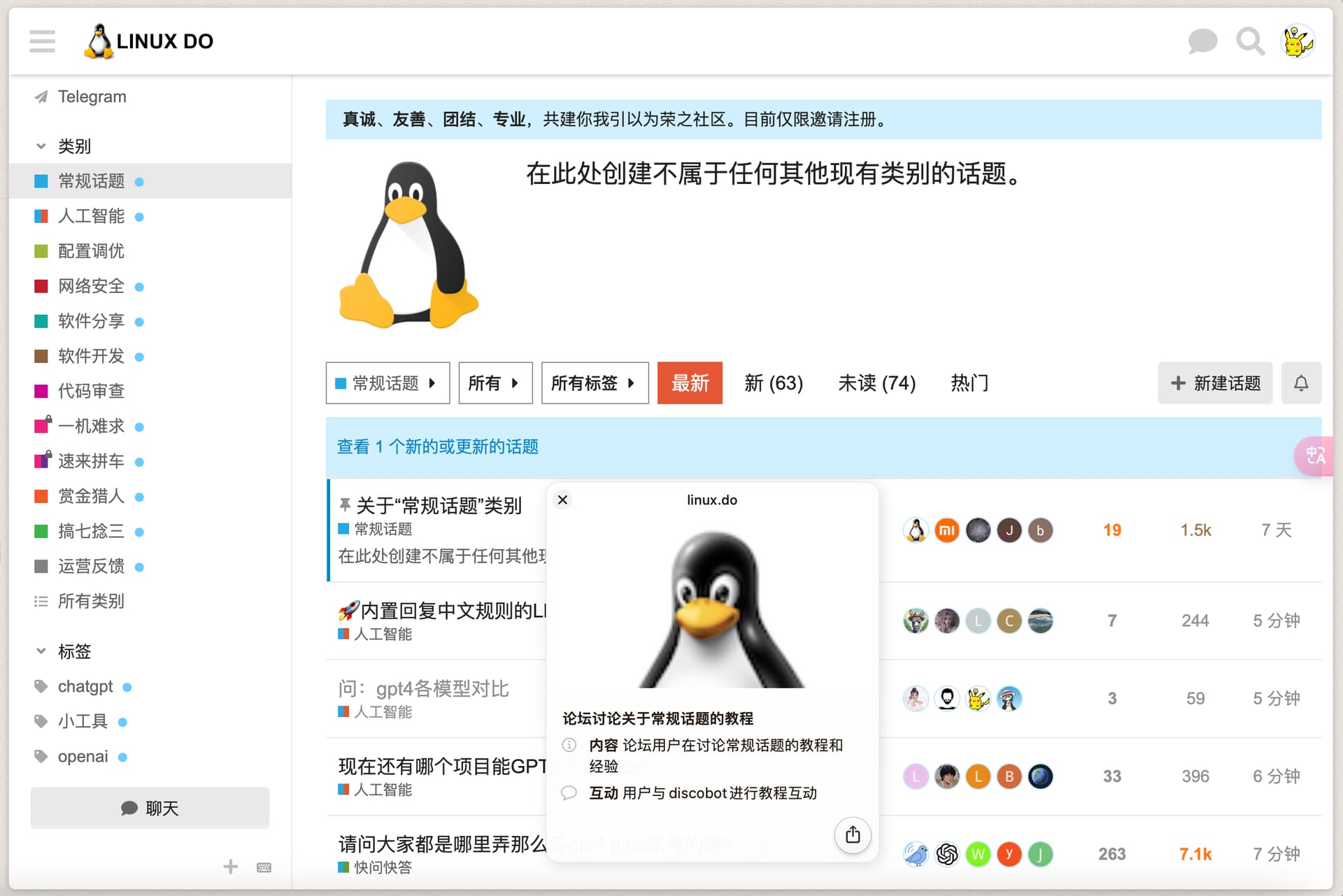This screenshot has height=896, width=1343.
Task: Open topic 问：gpt4各模型对比
Action: tap(423, 688)
